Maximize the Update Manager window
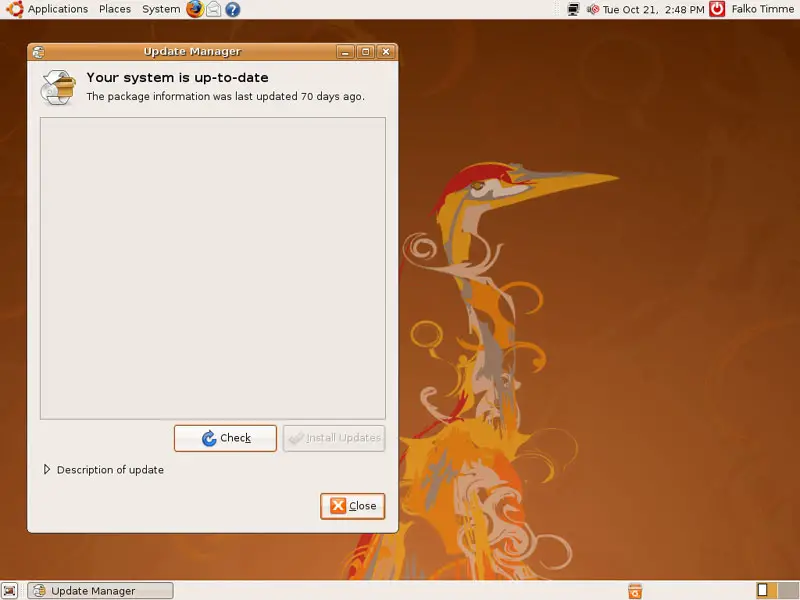Image resolution: width=800 pixels, height=600 pixels. click(365, 52)
